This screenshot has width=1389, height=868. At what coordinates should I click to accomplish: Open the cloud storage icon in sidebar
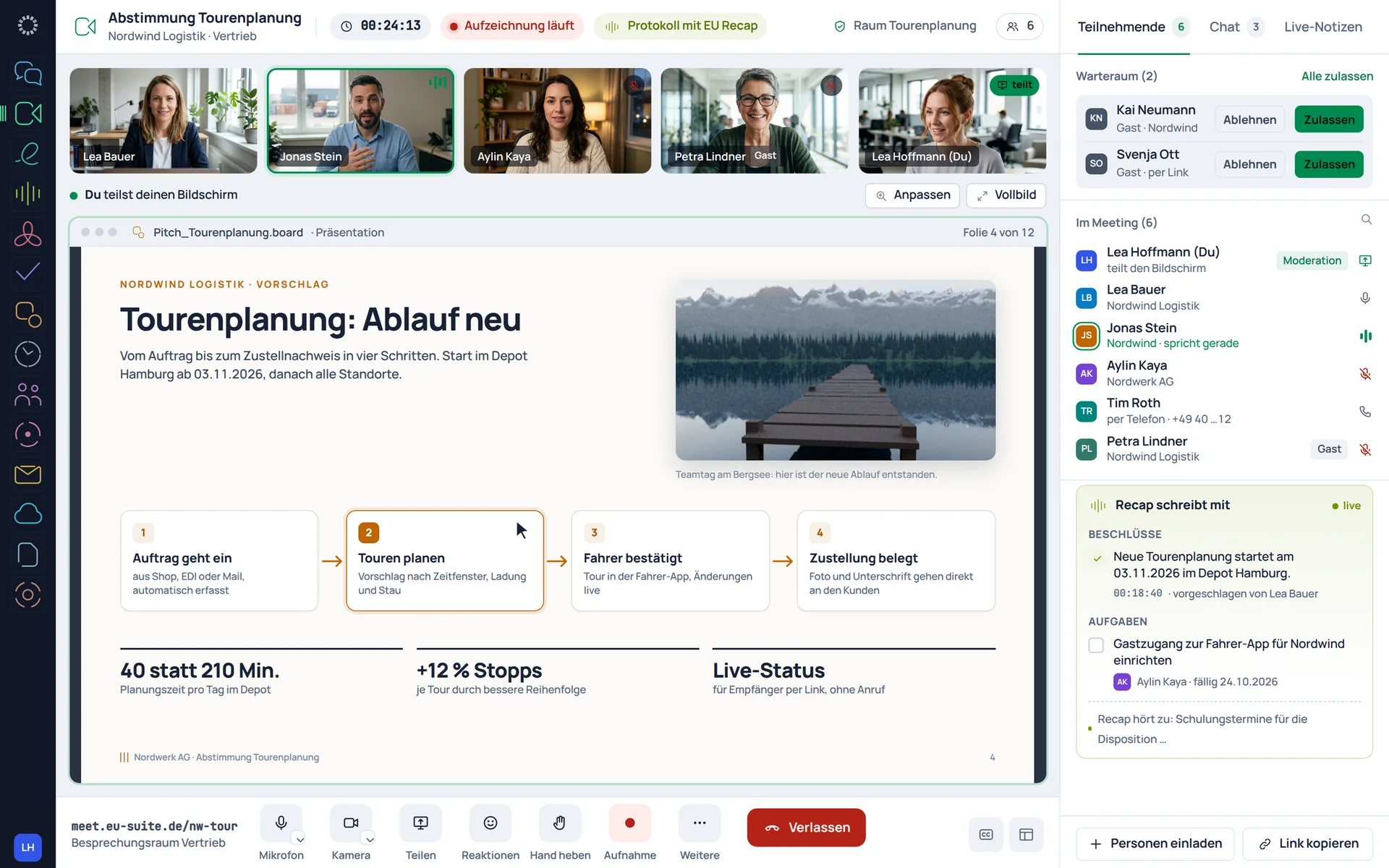(27, 514)
